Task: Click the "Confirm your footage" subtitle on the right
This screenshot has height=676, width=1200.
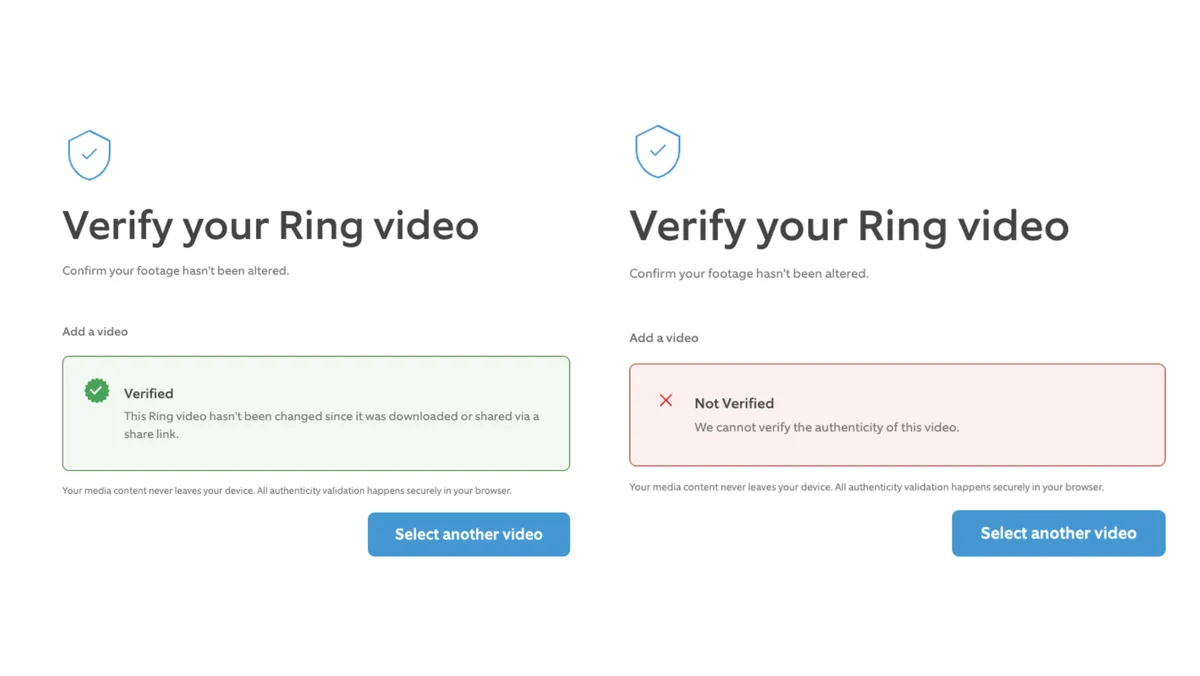Action: pyautogui.click(x=748, y=273)
